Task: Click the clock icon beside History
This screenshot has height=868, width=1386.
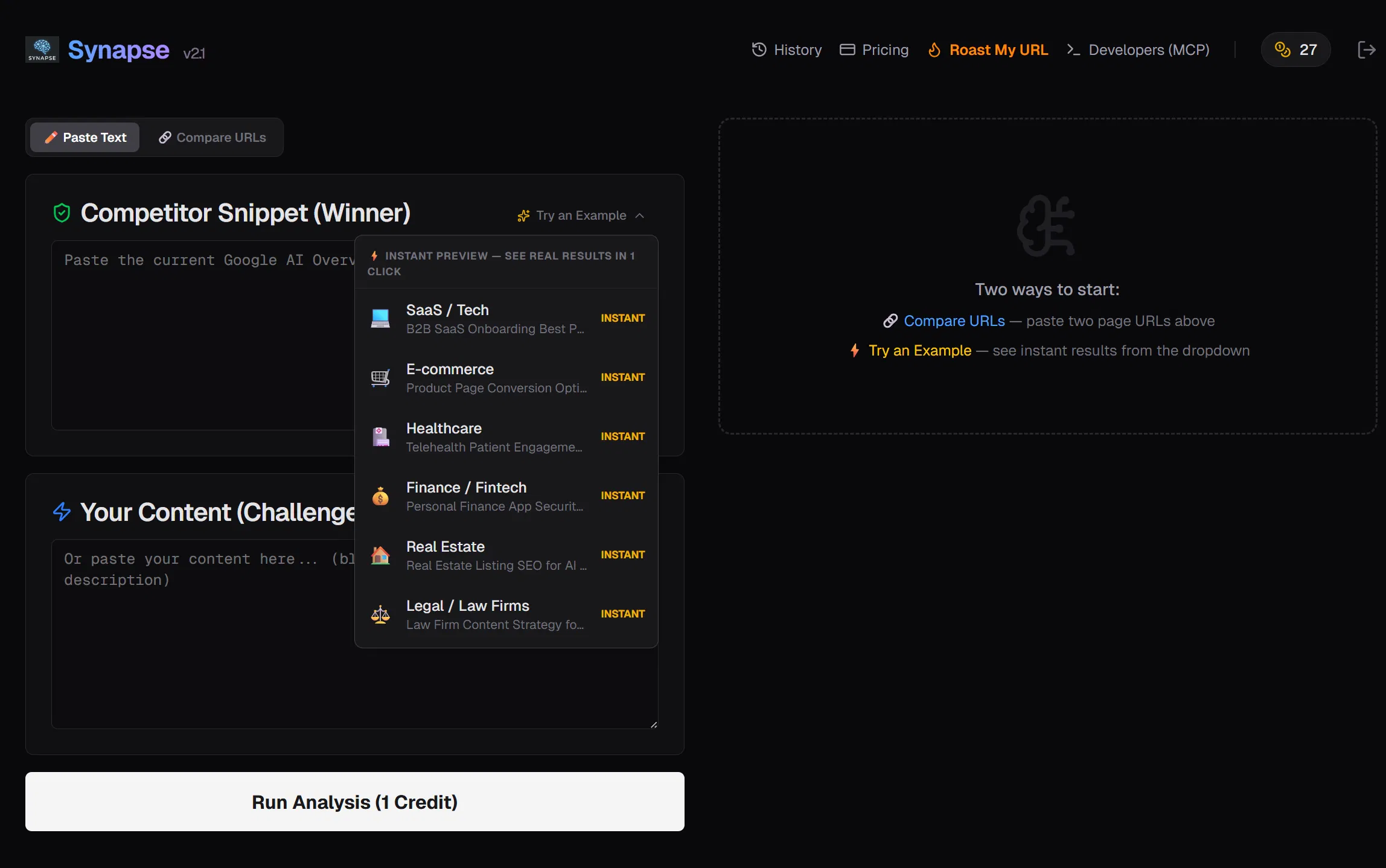Action: click(758, 49)
